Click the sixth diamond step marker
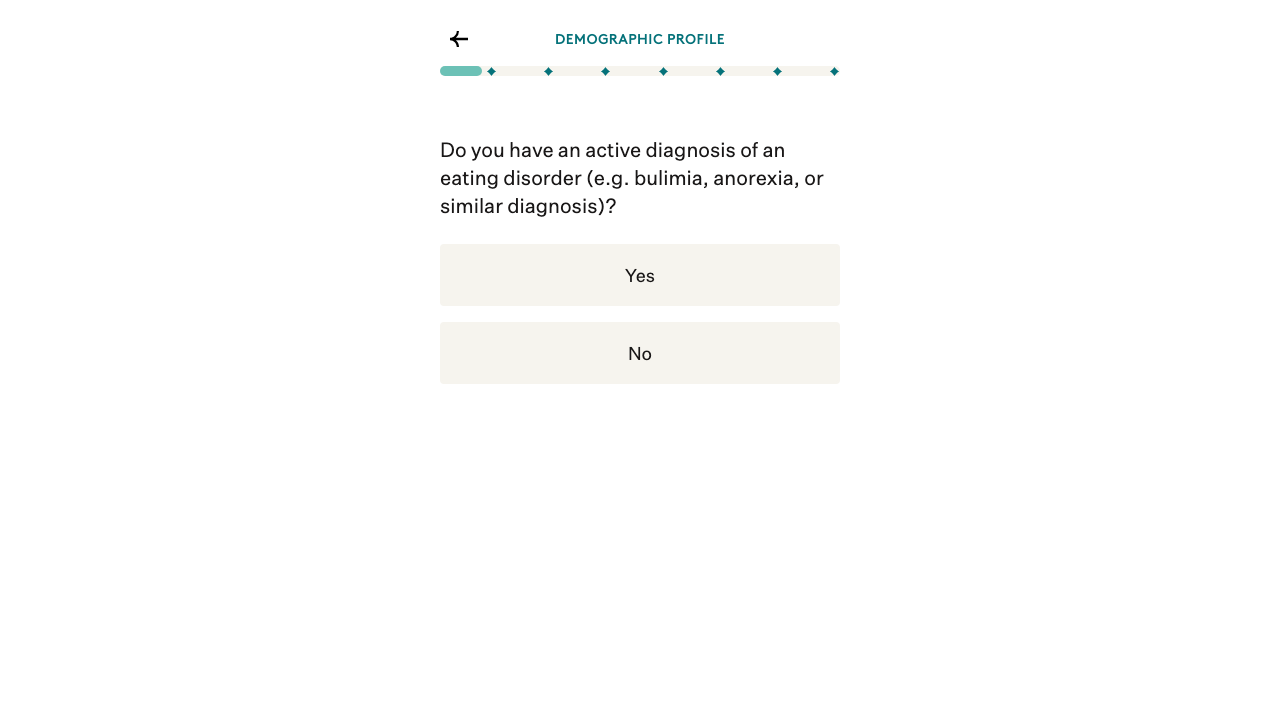This screenshot has width=1280, height=720. pyautogui.click(x=778, y=71)
